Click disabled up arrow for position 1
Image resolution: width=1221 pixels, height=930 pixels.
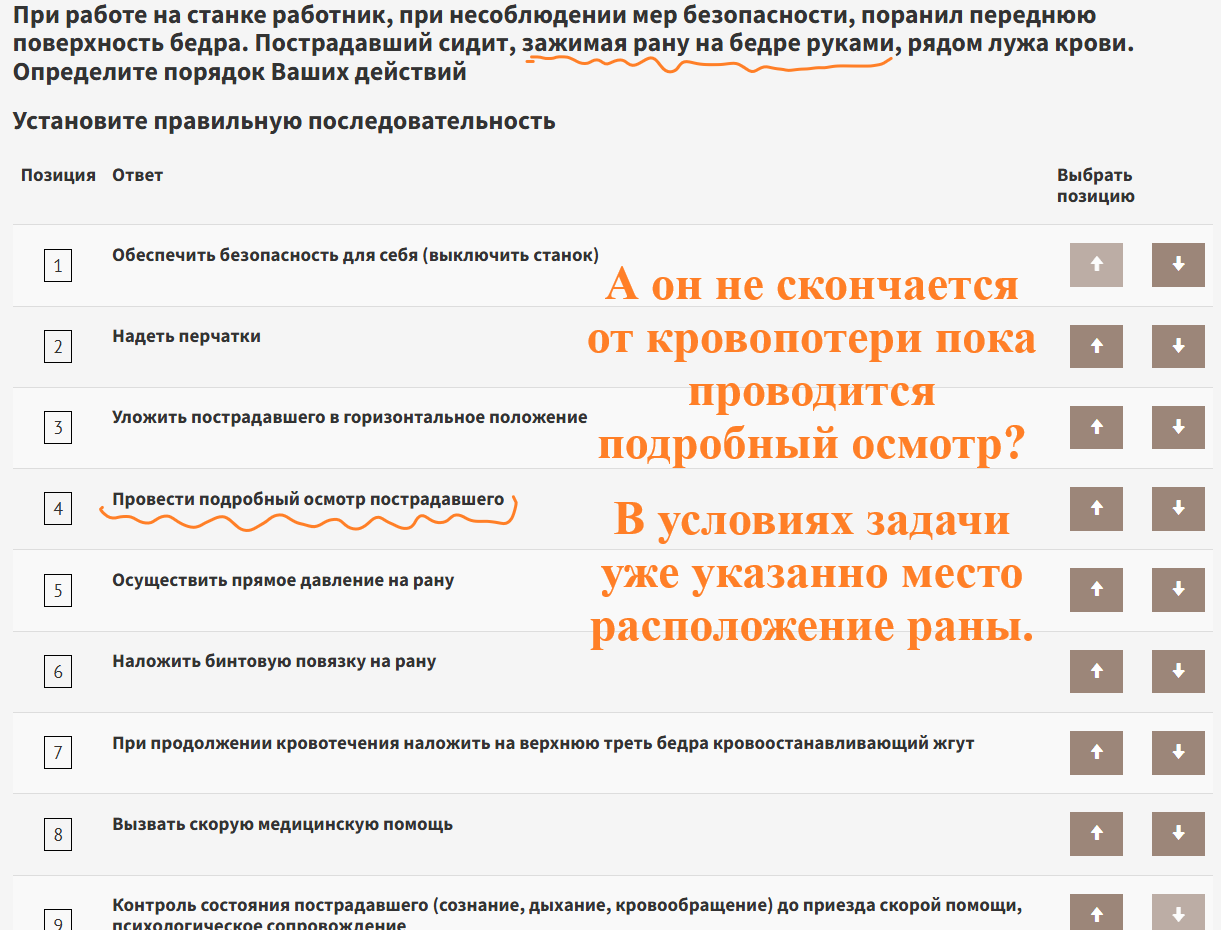tap(1096, 265)
